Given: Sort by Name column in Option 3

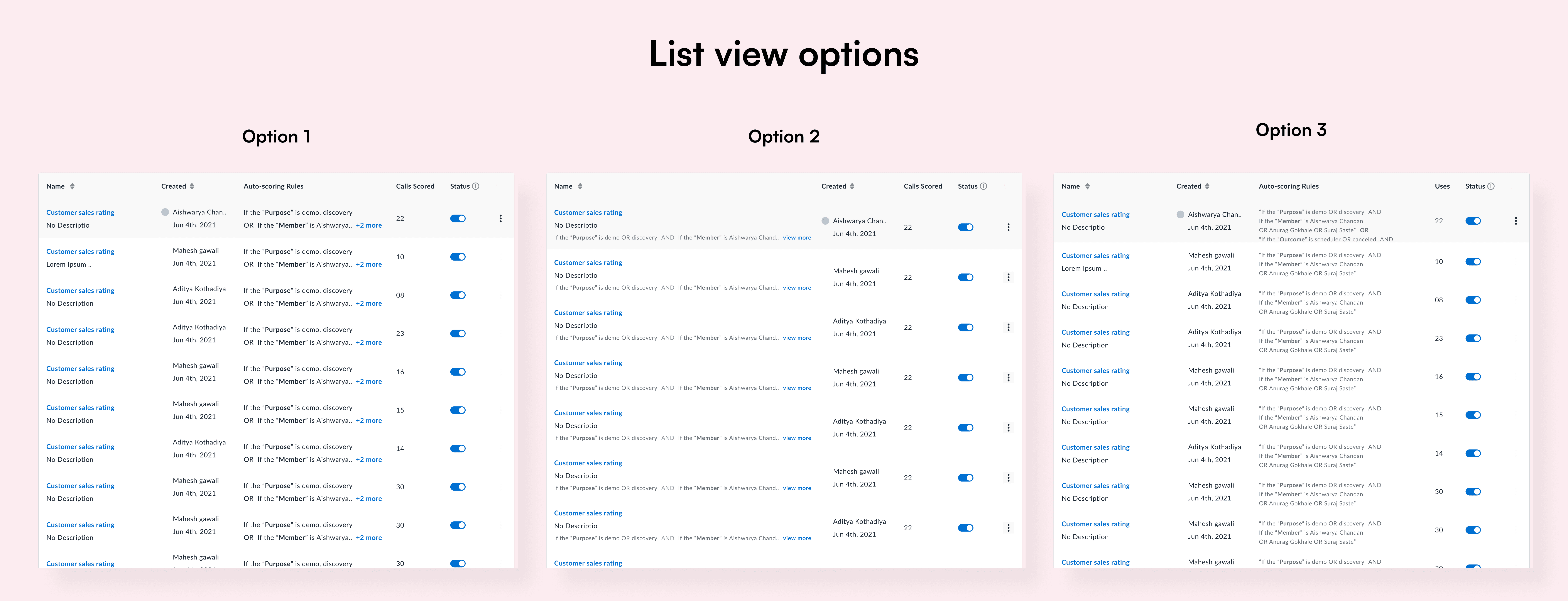Looking at the screenshot, I should (x=1088, y=186).
